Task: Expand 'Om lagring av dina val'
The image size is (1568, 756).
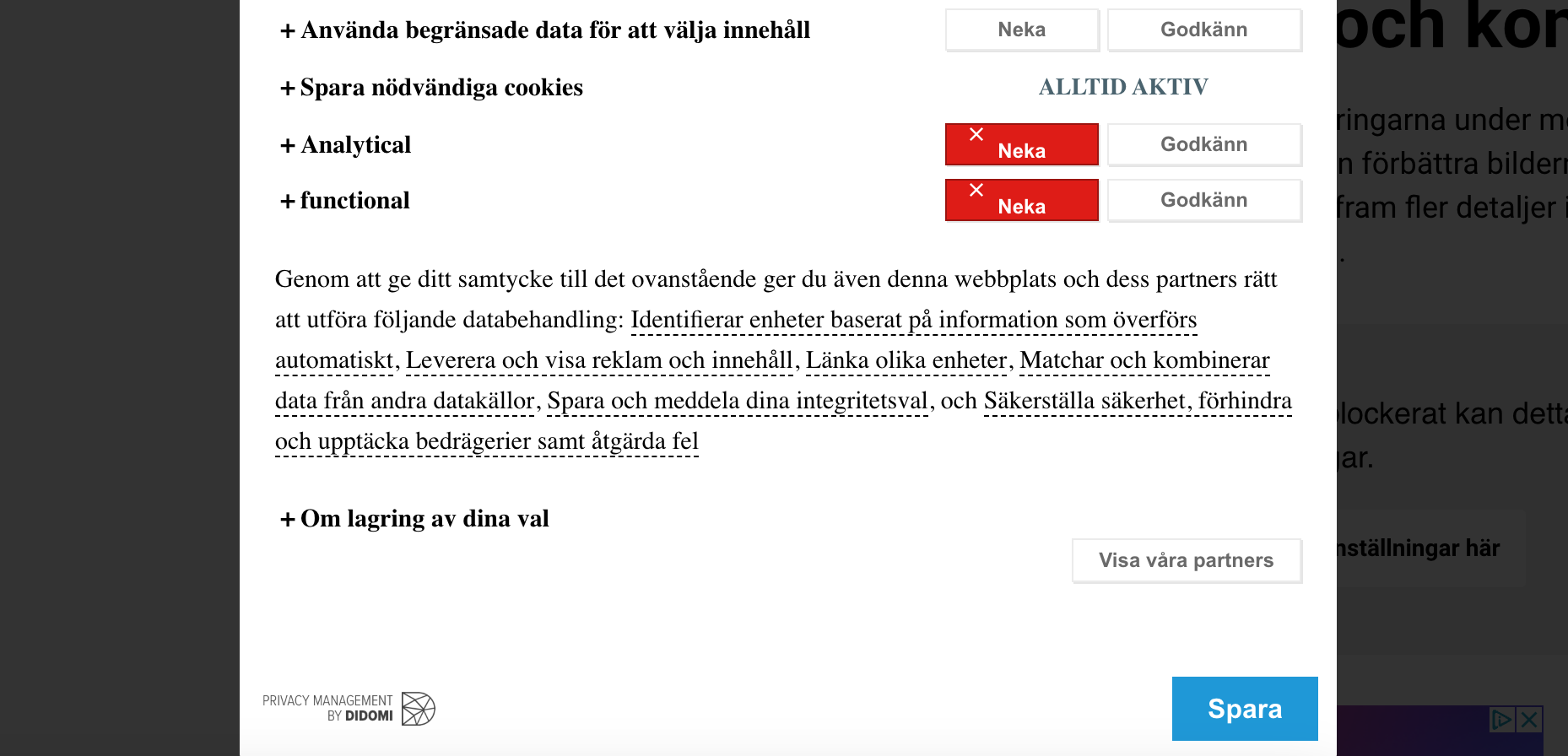Action: click(x=414, y=519)
